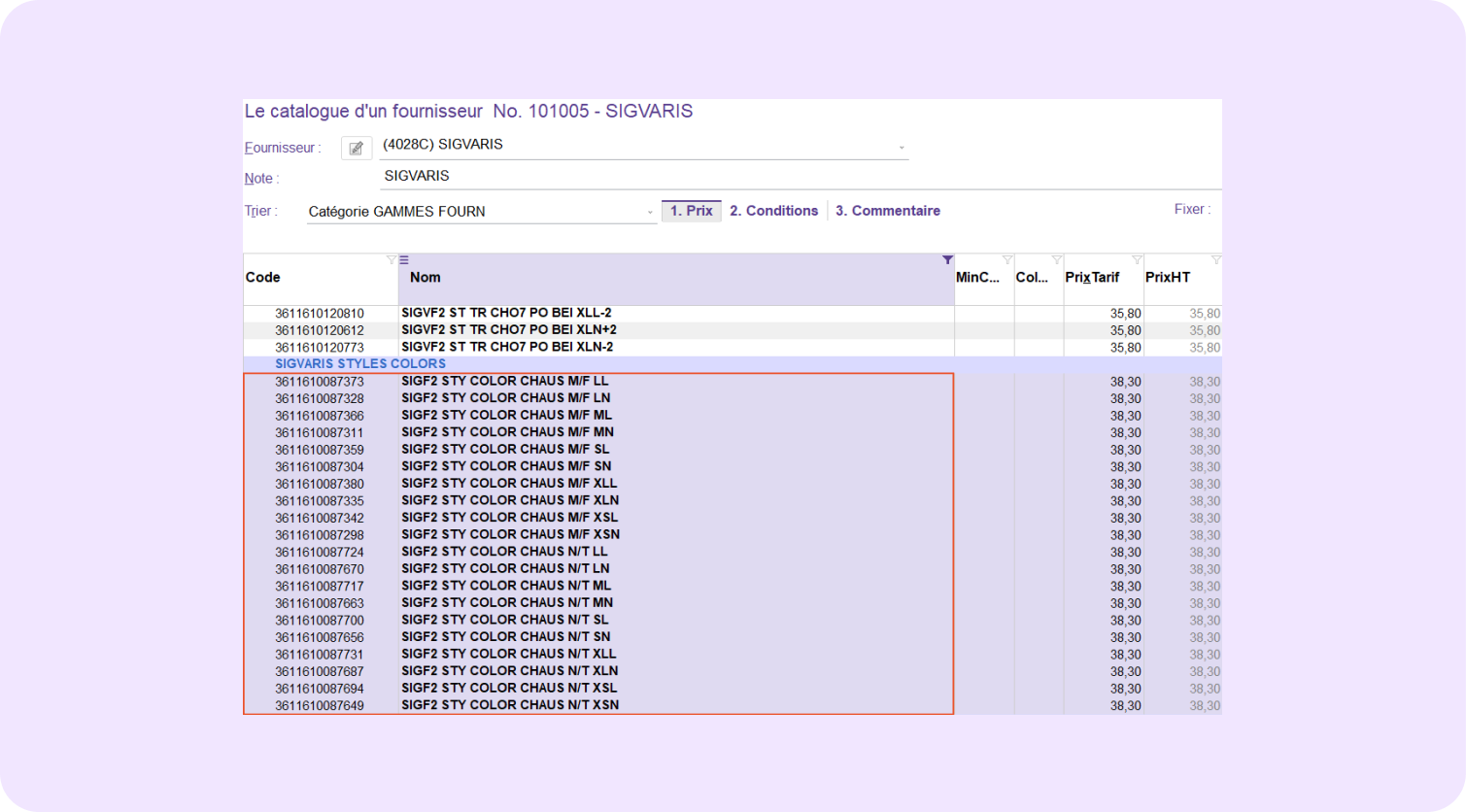Expand the Trier dropdown Catégorie GAMMES FOURN
Viewport: 1466px width, 812px height.
(650, 212)
